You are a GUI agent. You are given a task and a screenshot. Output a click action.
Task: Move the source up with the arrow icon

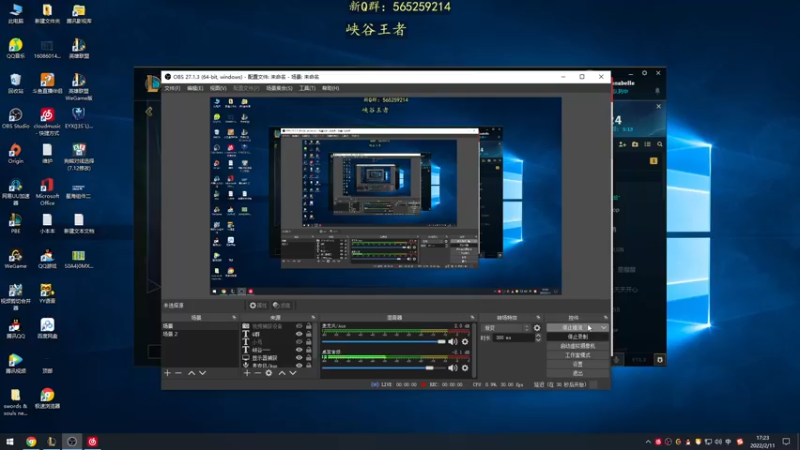pos(282,373)
